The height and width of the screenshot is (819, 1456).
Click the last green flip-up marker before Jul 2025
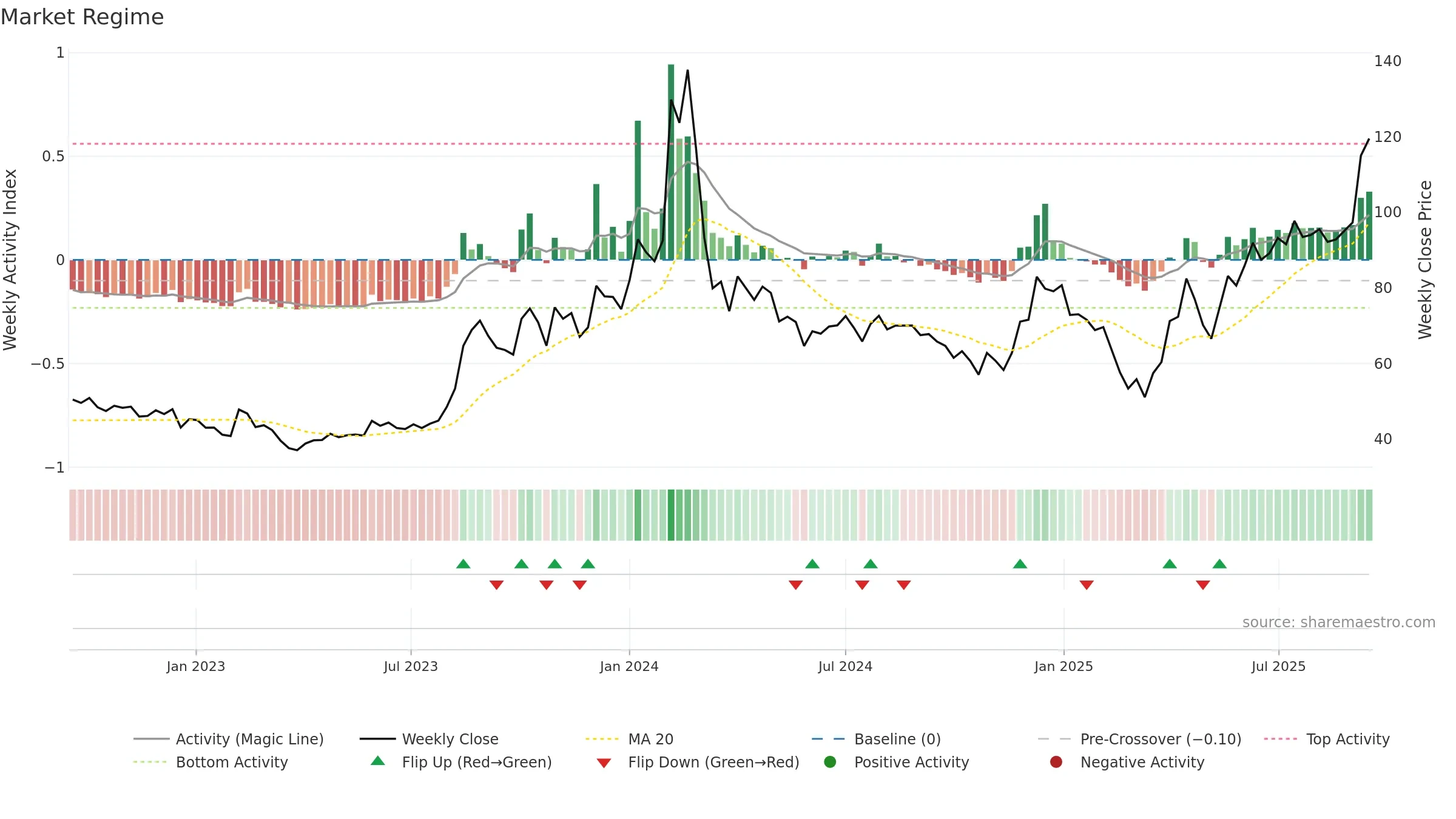tap(1219, 564)
